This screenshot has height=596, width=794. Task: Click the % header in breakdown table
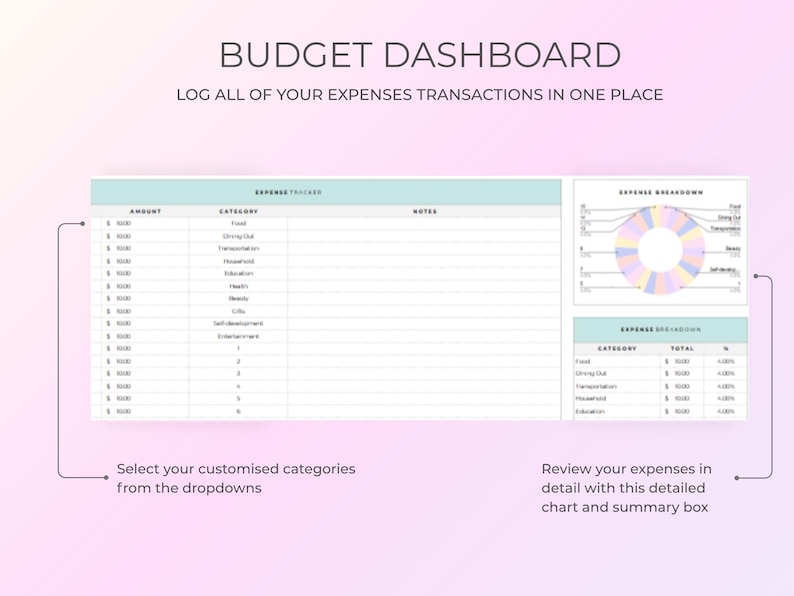[726, 348]
